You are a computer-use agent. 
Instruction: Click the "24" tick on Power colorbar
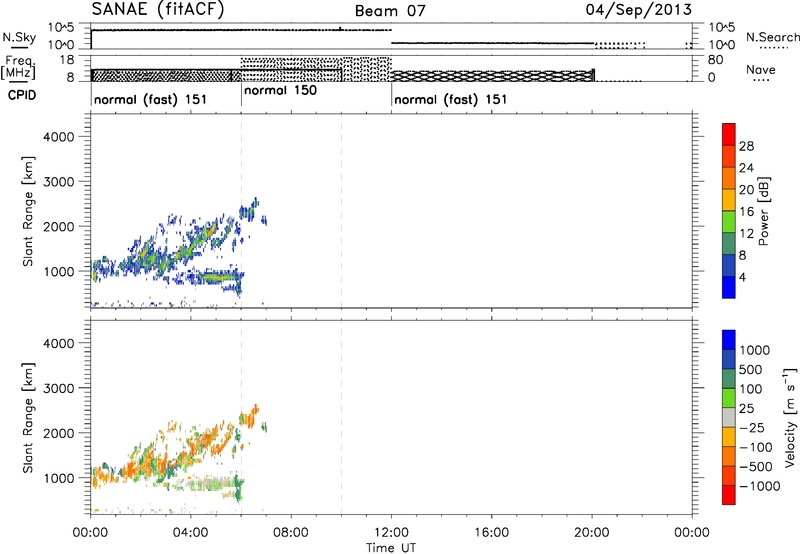click(x=746, y=168)
